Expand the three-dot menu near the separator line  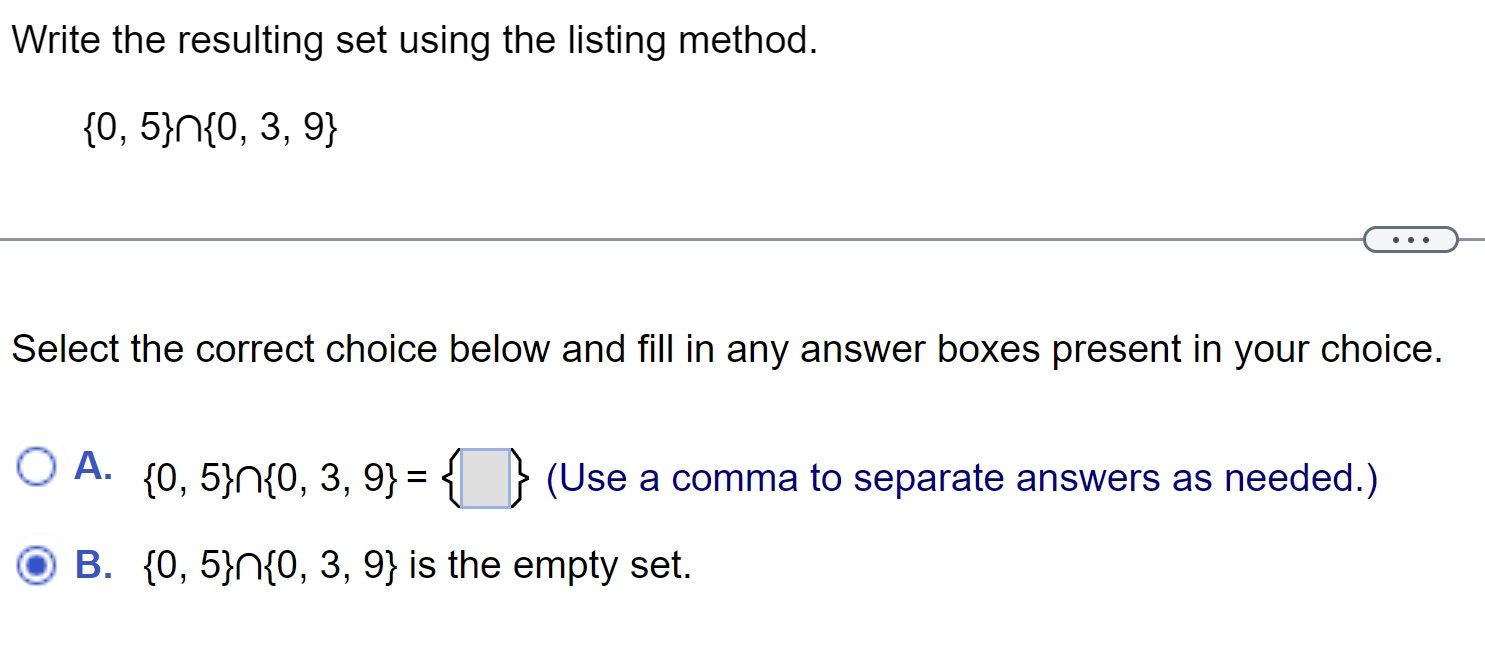(1410, 239)
